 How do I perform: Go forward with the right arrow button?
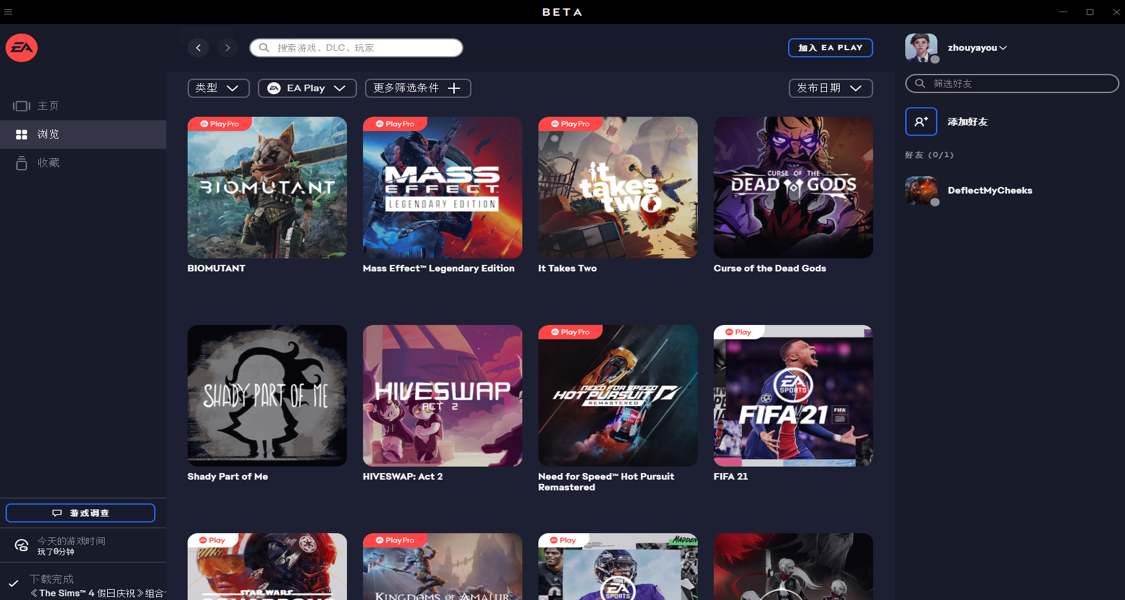click(x=227, y=48)
